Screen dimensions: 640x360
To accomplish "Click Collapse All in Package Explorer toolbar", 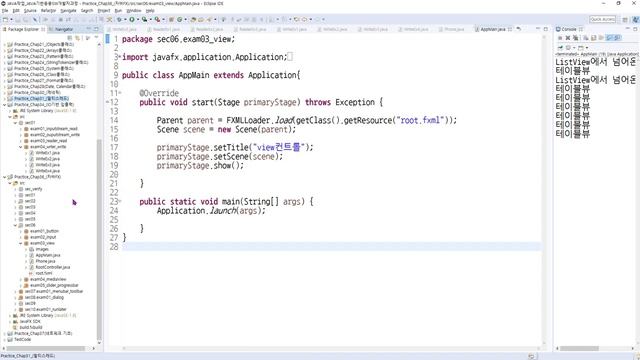I will pos(70,38).
